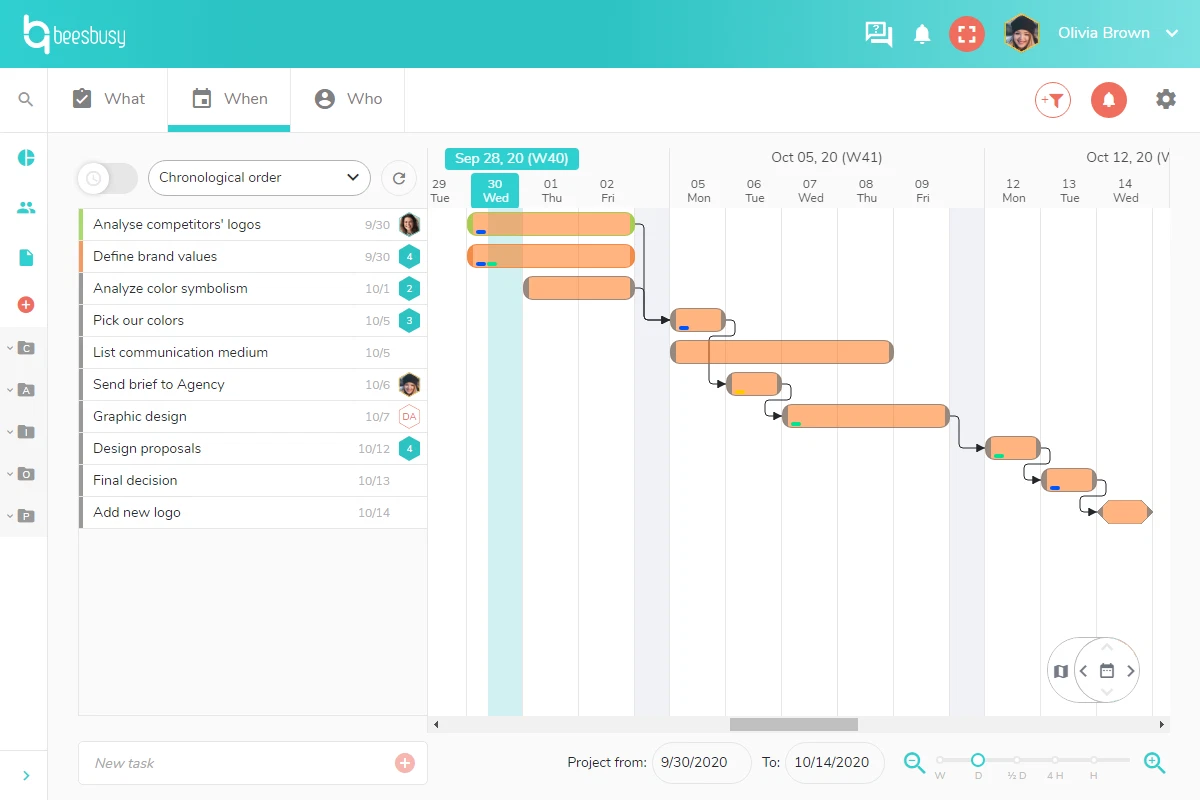The width and height of the screenshot is (1200, 800).
Task: Open the dashboard pie chart icon in sidebar
Action: point(25,157)
